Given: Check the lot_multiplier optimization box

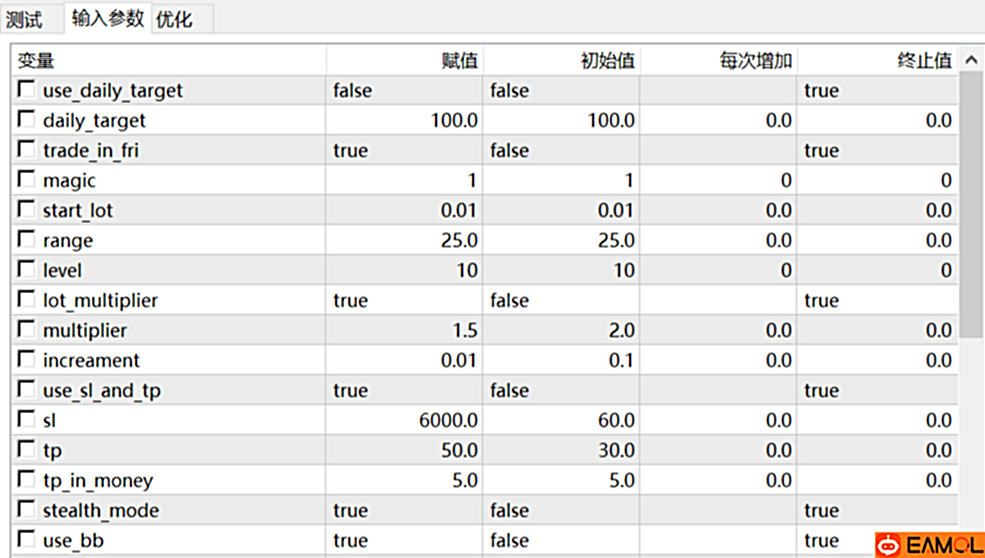Looking at the screenshot, I should tap(26, 299).
